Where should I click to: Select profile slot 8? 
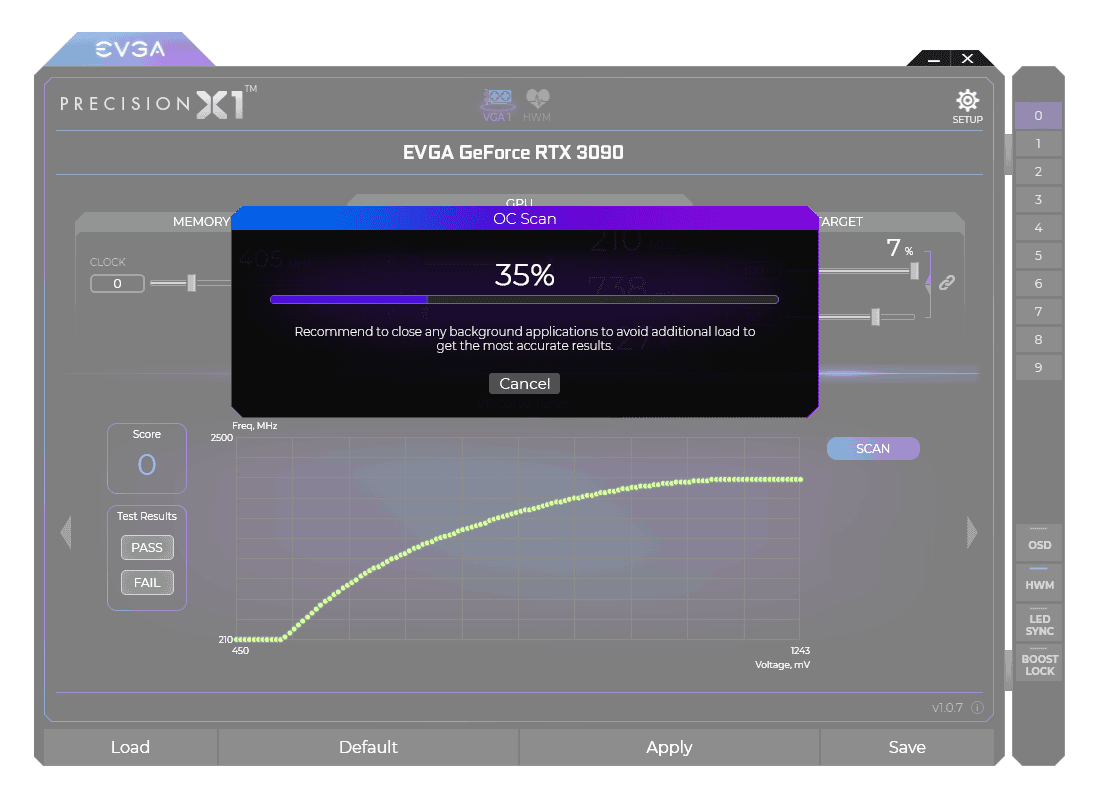[x=1038, y=340]
